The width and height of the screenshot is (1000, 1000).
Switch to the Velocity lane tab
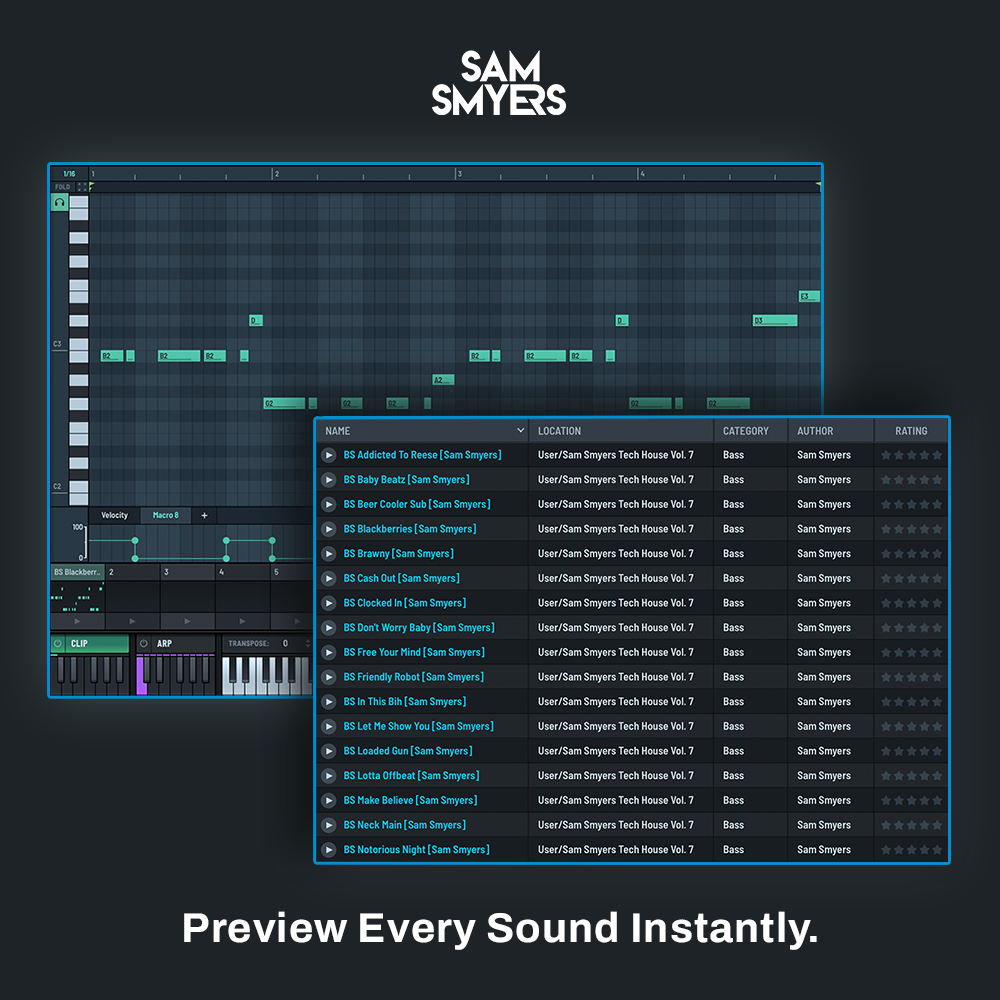[x=115, y=515]
